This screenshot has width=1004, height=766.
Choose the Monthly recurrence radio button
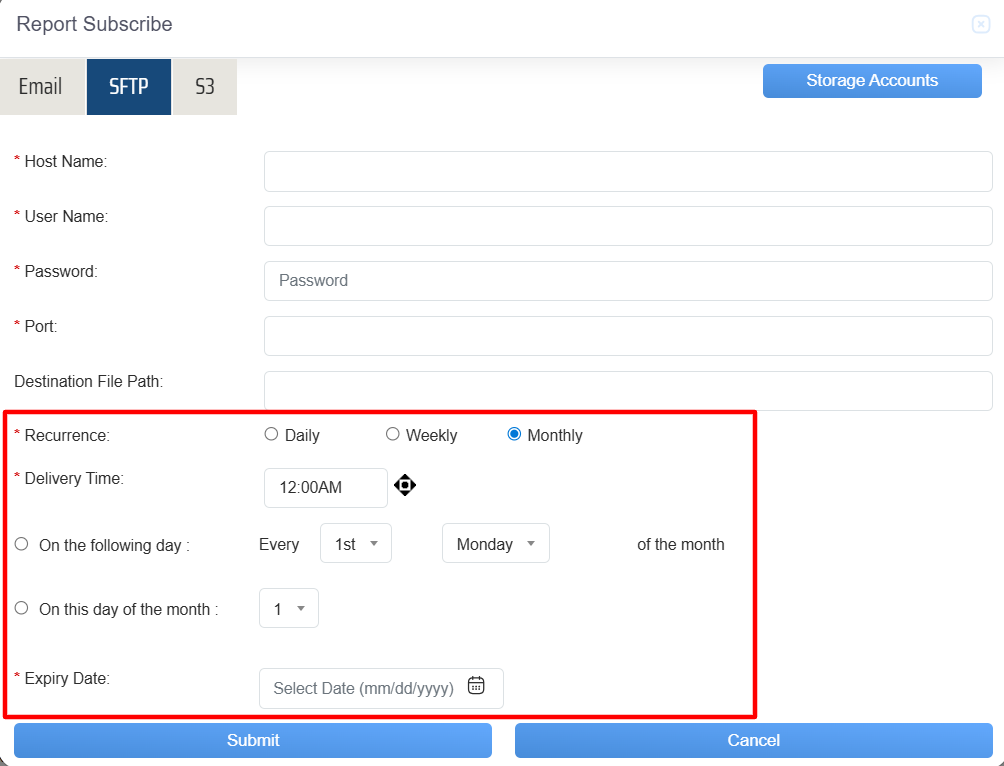coord(514,435)
